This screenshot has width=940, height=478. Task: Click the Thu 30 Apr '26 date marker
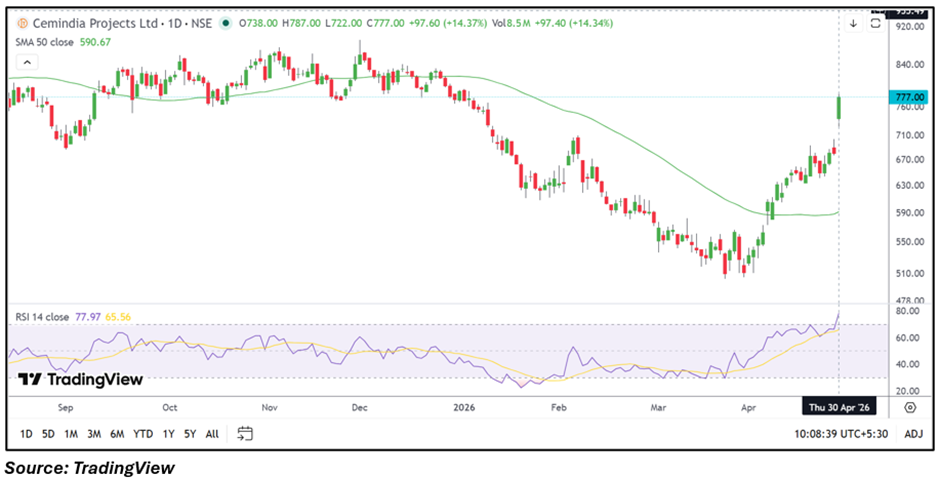pyautogui.click(x=839, y=407)
